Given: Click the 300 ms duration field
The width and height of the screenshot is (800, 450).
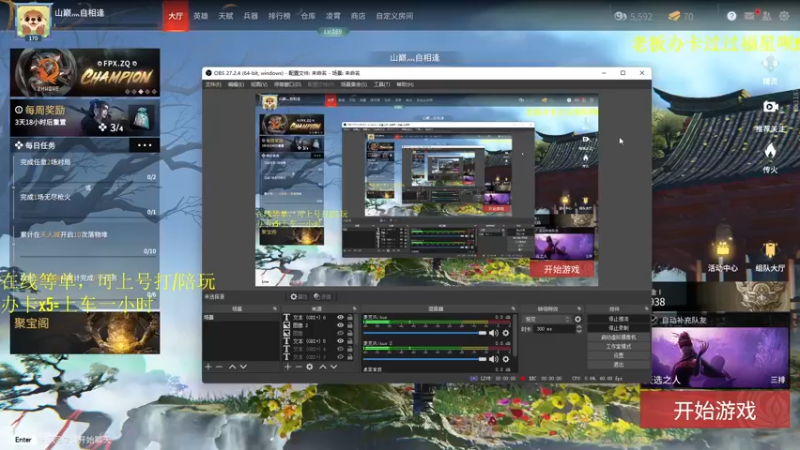Looking at the screenshot, I should pos(554,329).
